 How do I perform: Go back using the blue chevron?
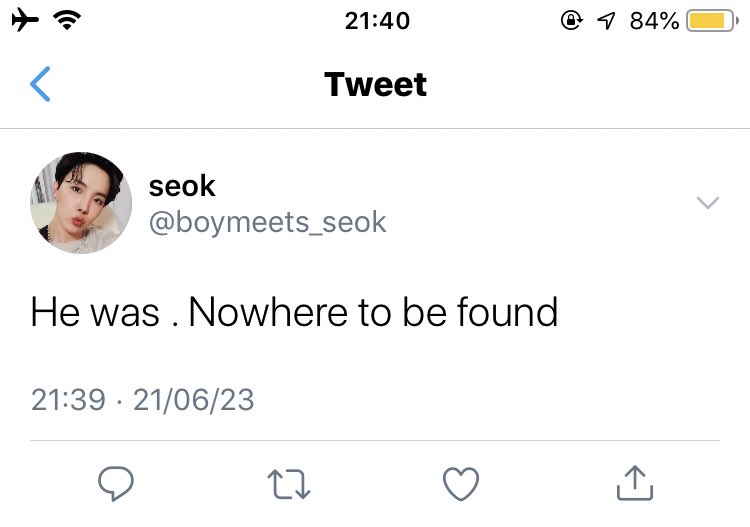40,84
